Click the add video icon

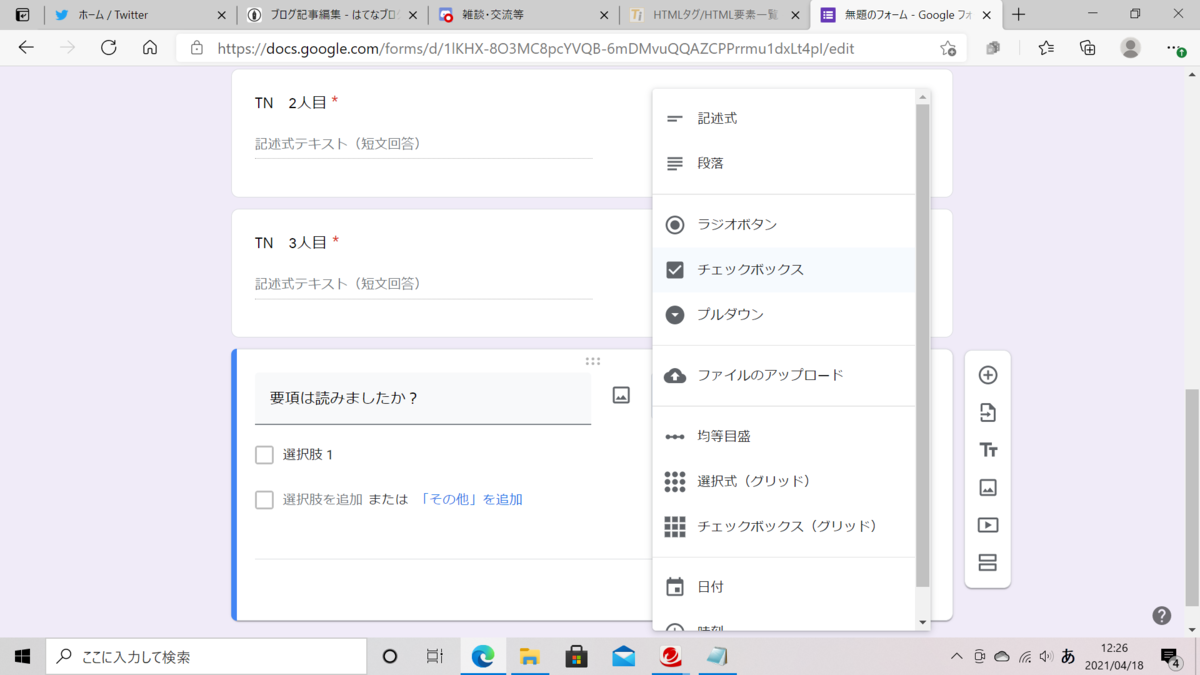pyautogui.click(x=988, y=525)
